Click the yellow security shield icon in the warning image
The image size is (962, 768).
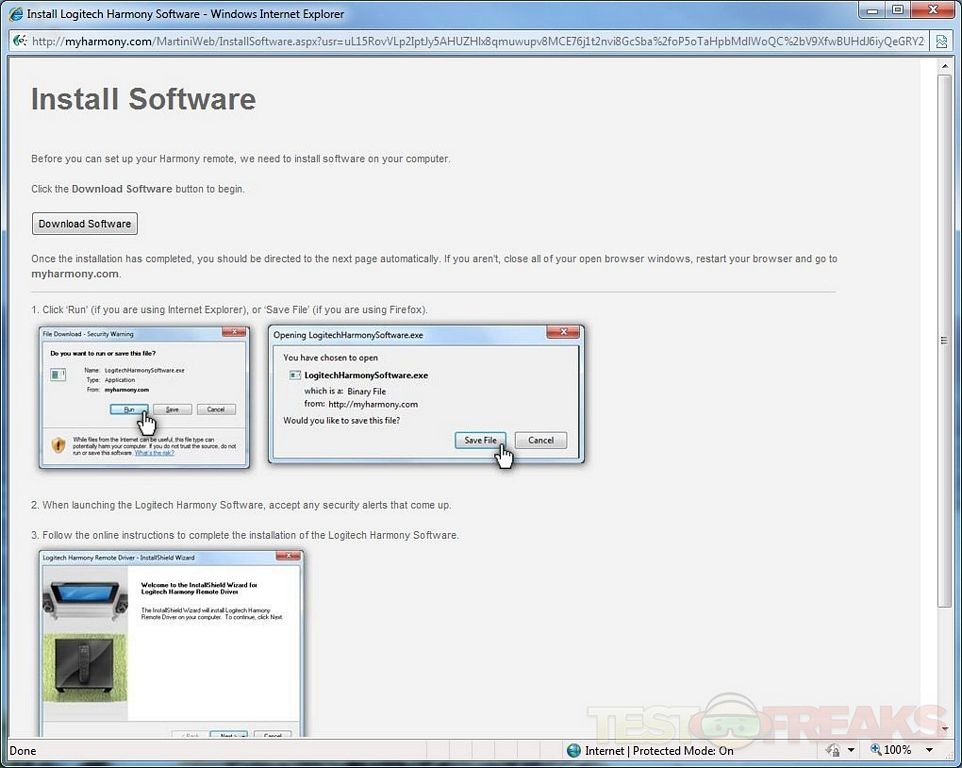[58, 443]
